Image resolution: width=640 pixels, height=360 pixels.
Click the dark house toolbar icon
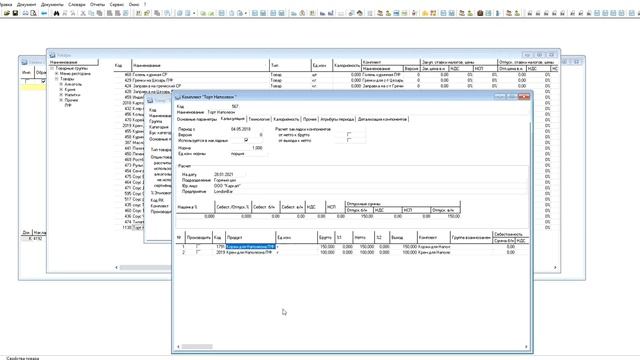coord(360,13)
